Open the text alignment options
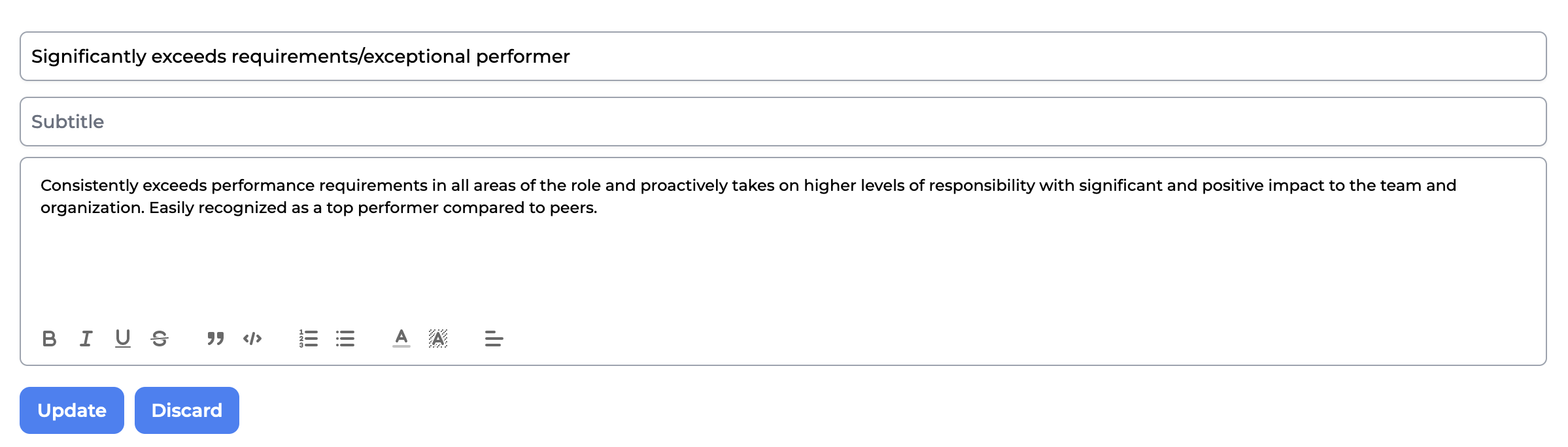 click(494, 339)
